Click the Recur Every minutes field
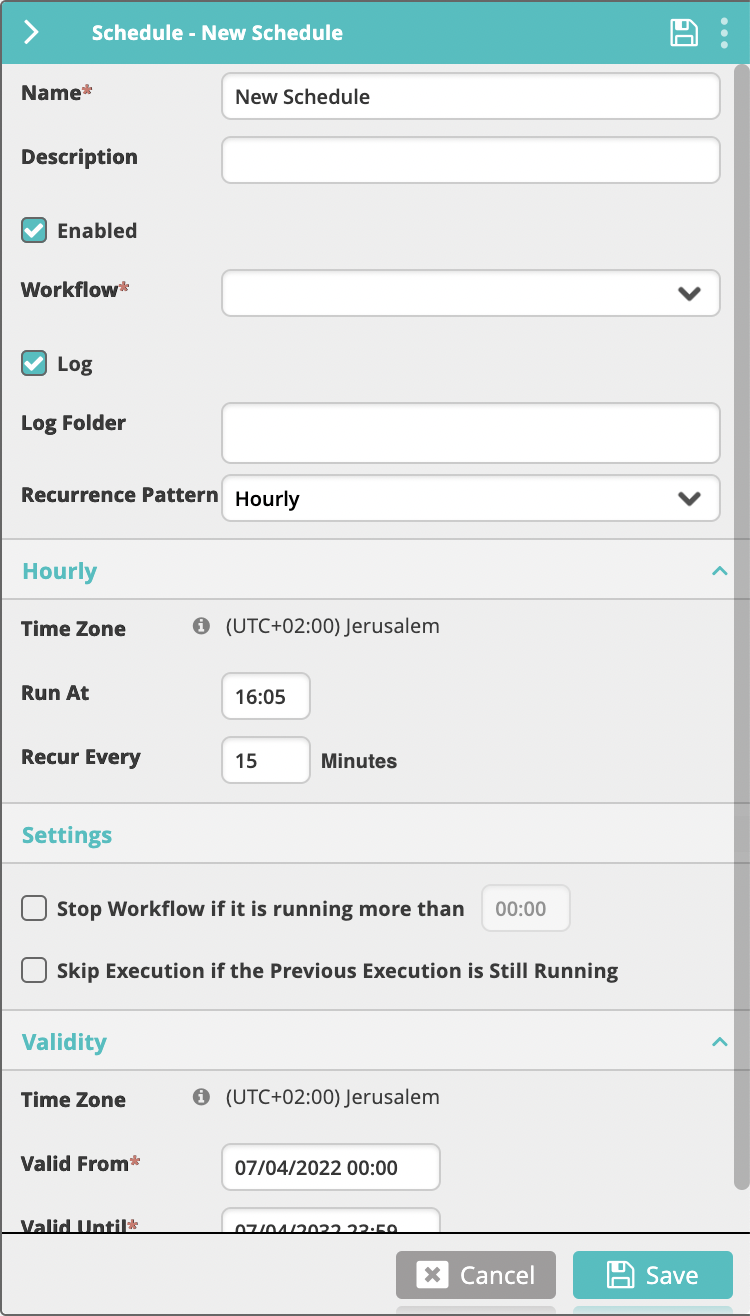The width and height of the screenshot is (750, 1316). tap(266, 760)
